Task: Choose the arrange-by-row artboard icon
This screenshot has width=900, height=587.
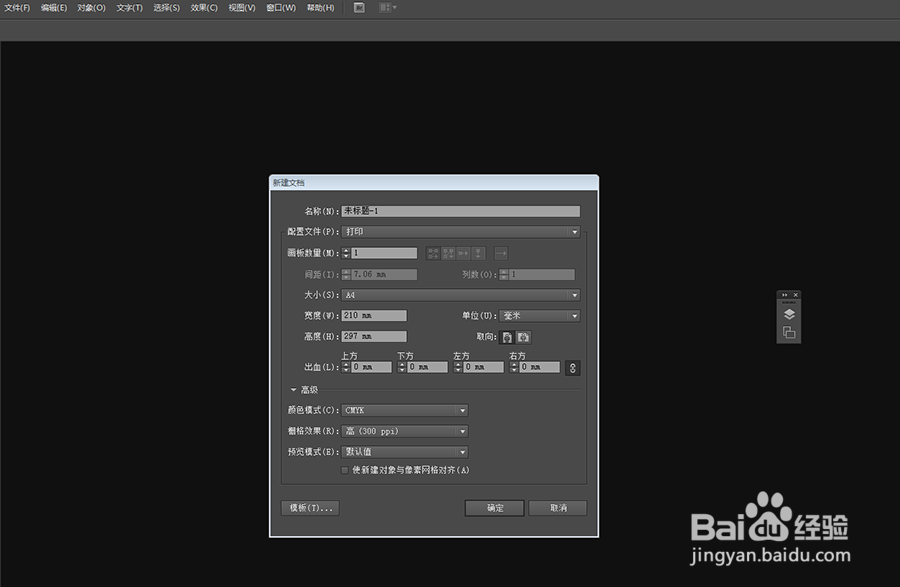Action: coord(463,253)
